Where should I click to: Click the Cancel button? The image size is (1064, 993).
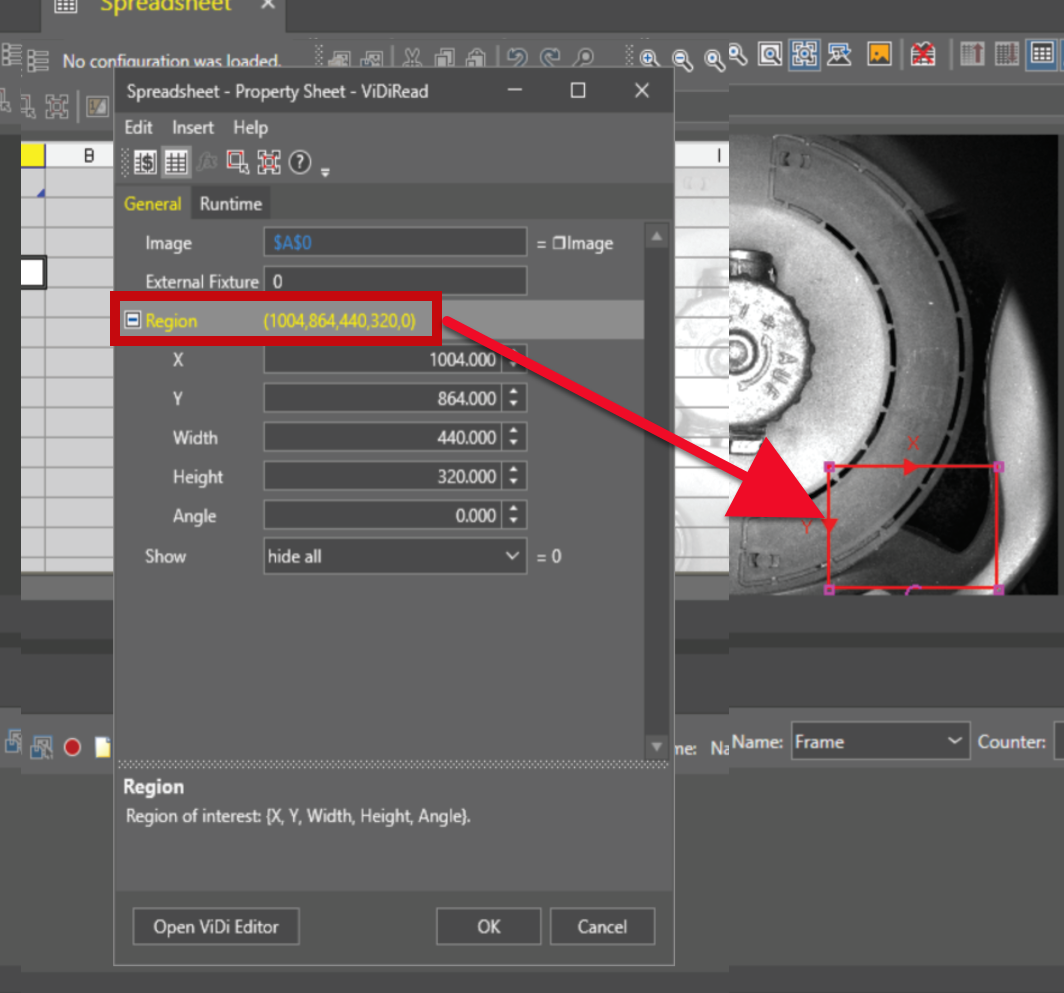click(602, 927)
